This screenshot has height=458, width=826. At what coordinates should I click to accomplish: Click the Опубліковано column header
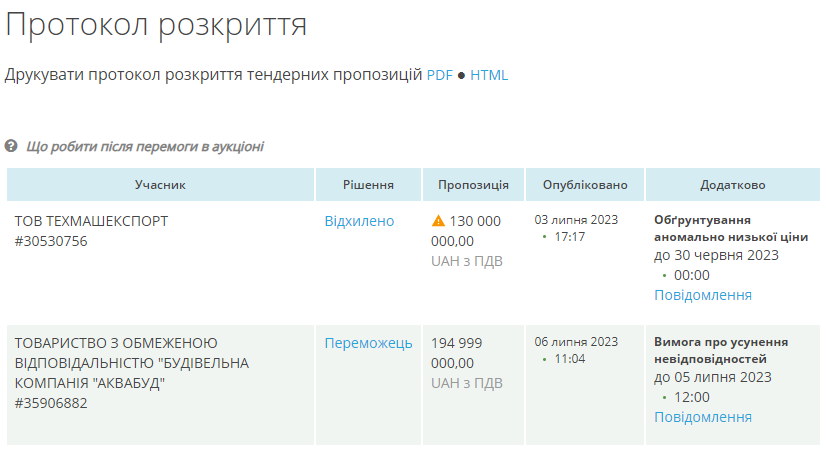pyautogui.click(x=585, y=185)
